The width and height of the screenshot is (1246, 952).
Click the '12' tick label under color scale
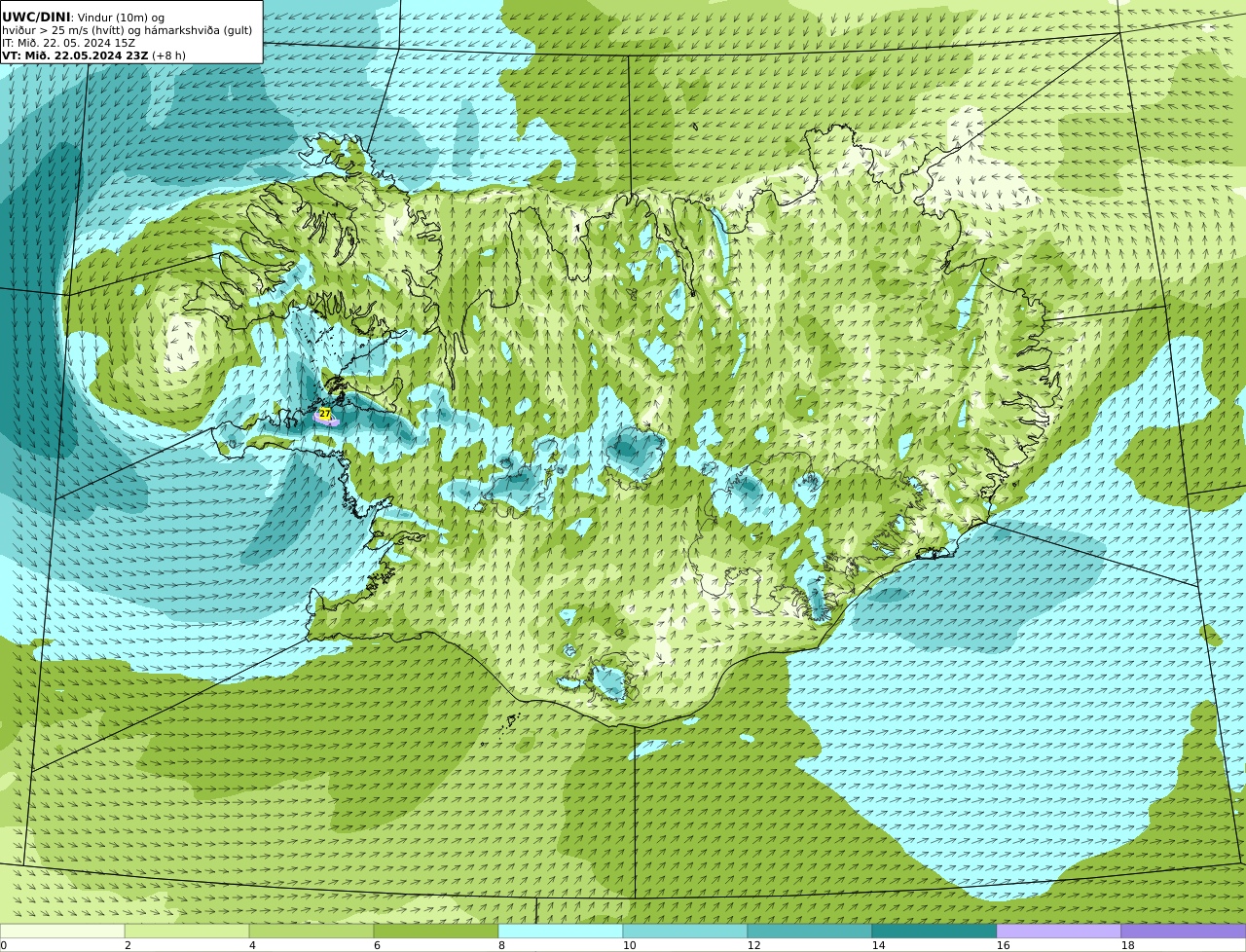coord(753,945)
